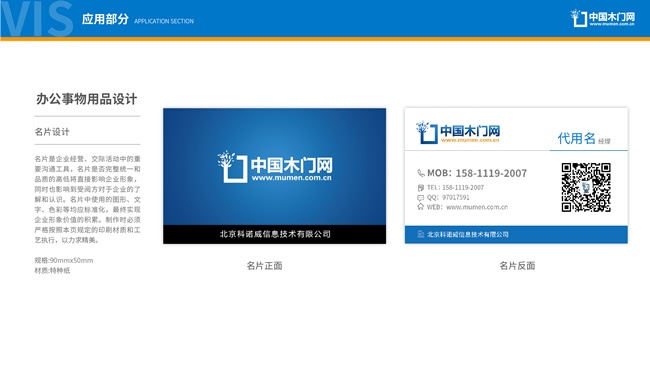Click the phone icon beside MOB
Image resolution: width=650 pixels, height=365 pixels.
[420, 173]
